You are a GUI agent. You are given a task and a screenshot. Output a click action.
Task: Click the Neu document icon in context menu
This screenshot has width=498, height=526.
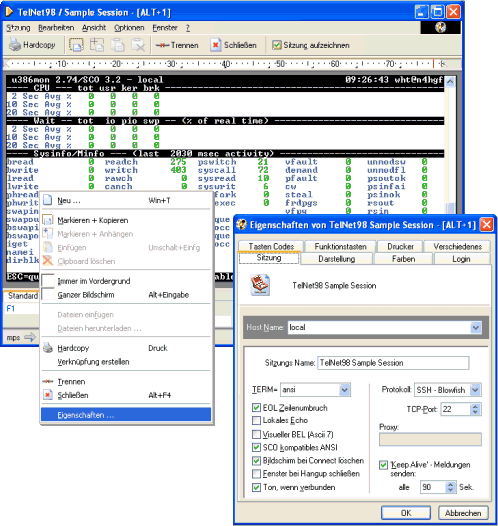tap(48, 200)
